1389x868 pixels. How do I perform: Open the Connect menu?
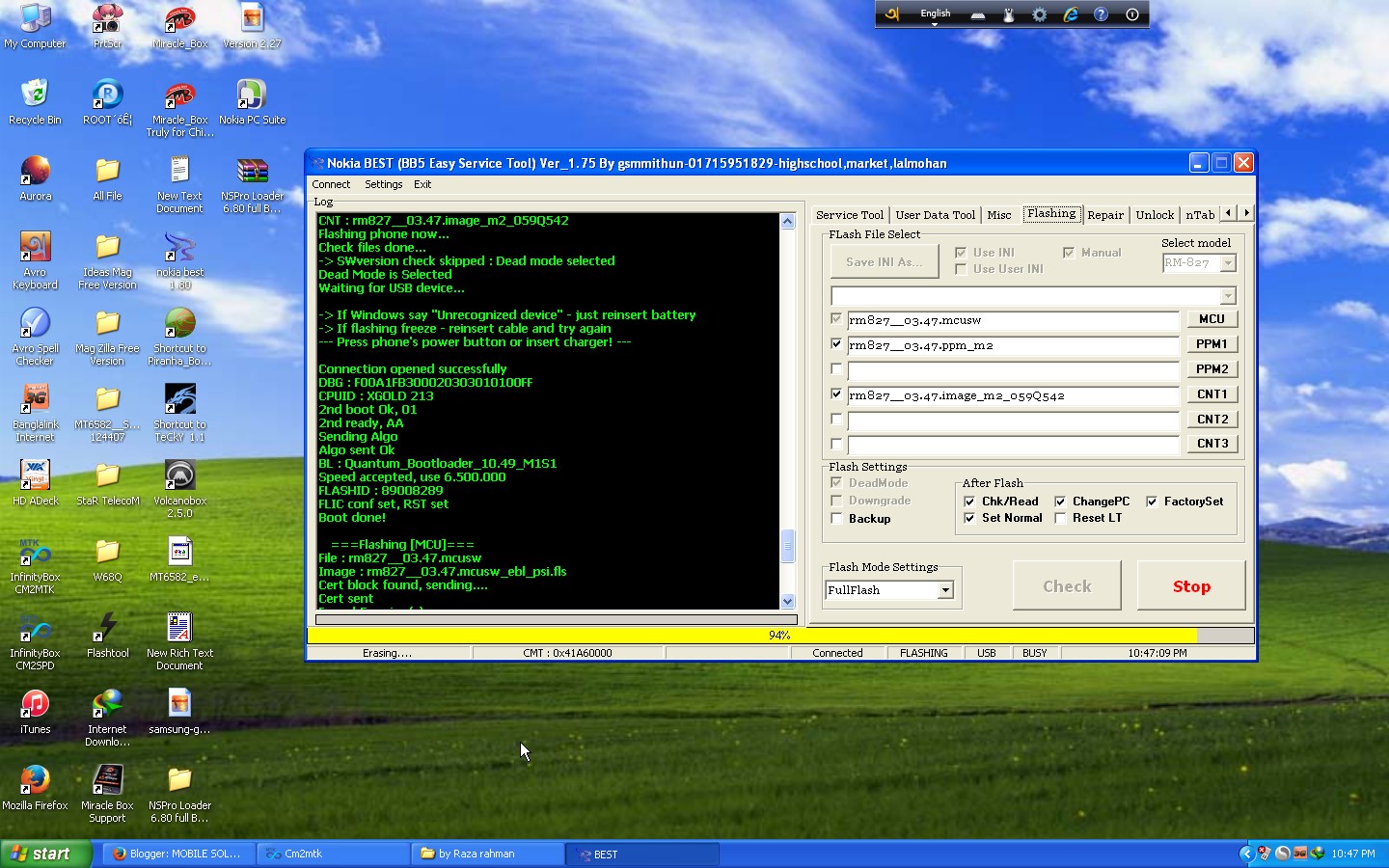point(331,184)
